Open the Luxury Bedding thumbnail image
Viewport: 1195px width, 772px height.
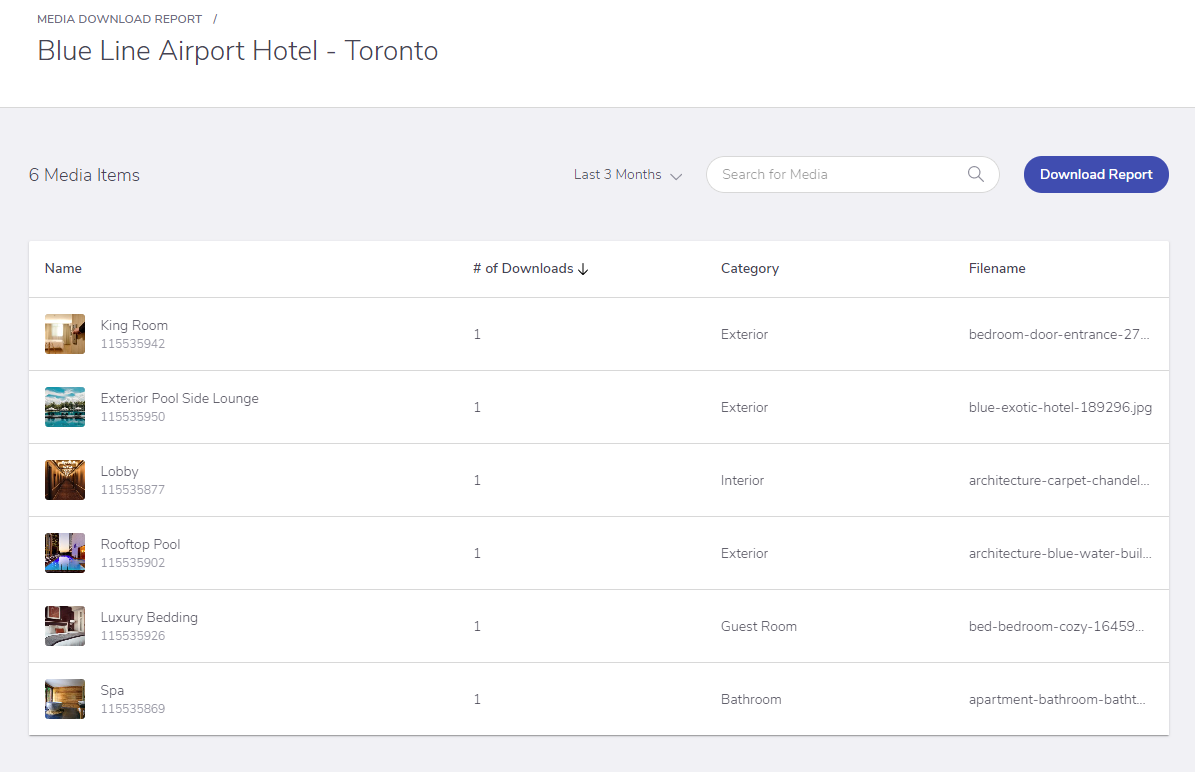pos(65,626)
